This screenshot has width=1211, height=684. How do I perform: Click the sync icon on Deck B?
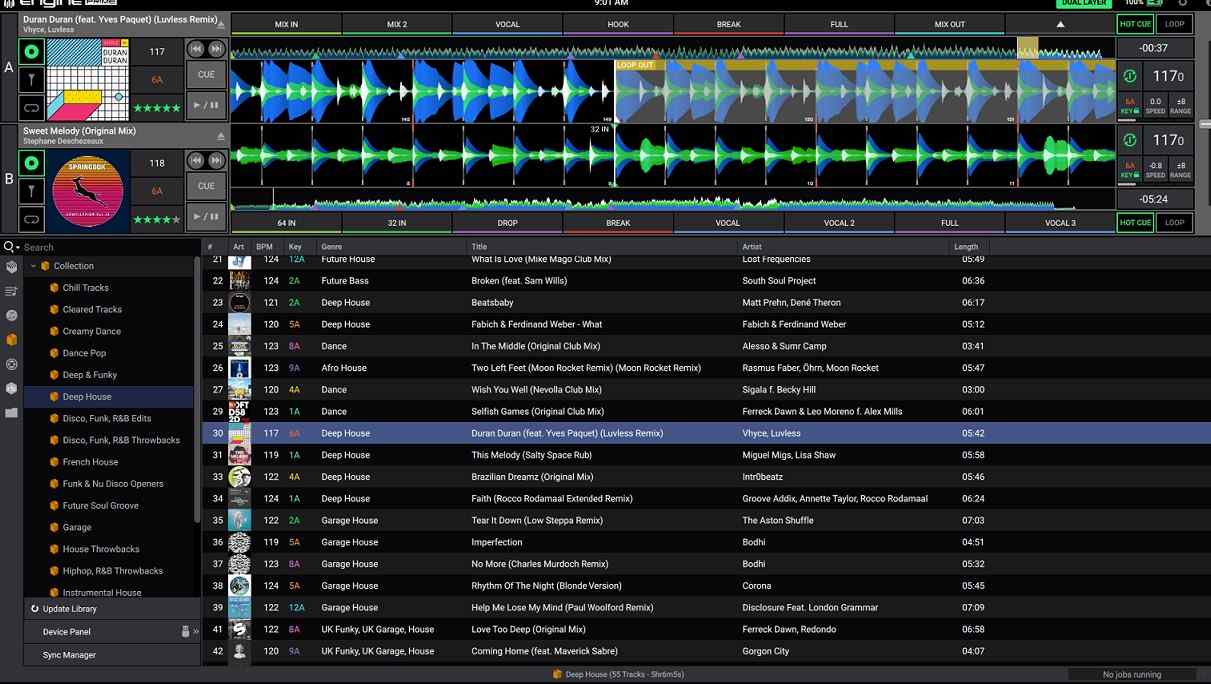[1130, 141]
